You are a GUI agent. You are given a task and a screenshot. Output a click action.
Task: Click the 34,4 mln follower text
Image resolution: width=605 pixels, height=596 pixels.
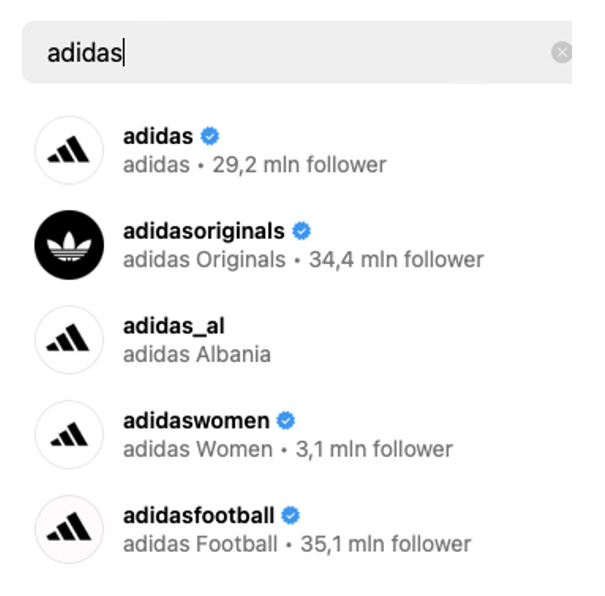tap(396, 259)
